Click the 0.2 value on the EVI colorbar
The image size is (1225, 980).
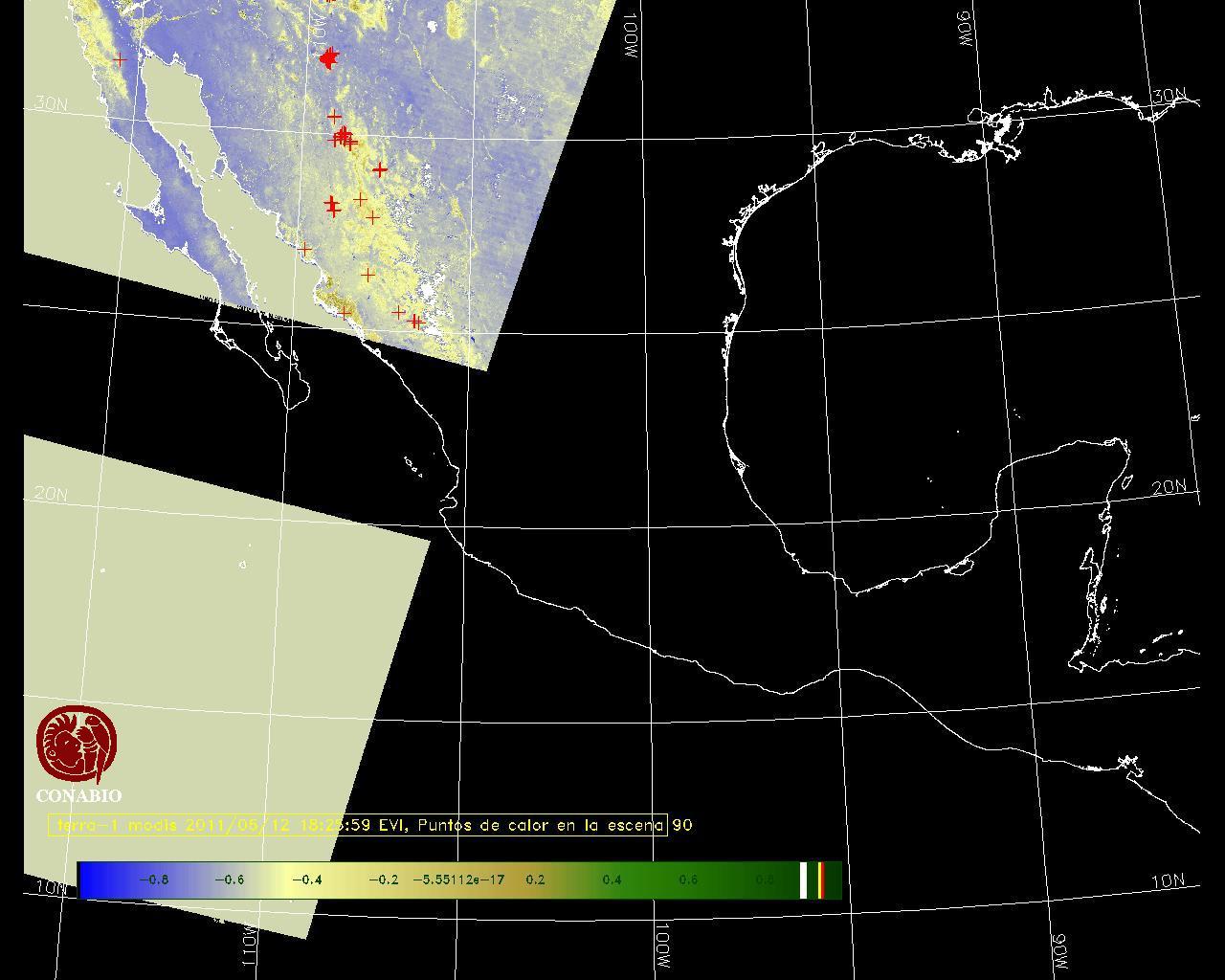(x=535, y=880)
